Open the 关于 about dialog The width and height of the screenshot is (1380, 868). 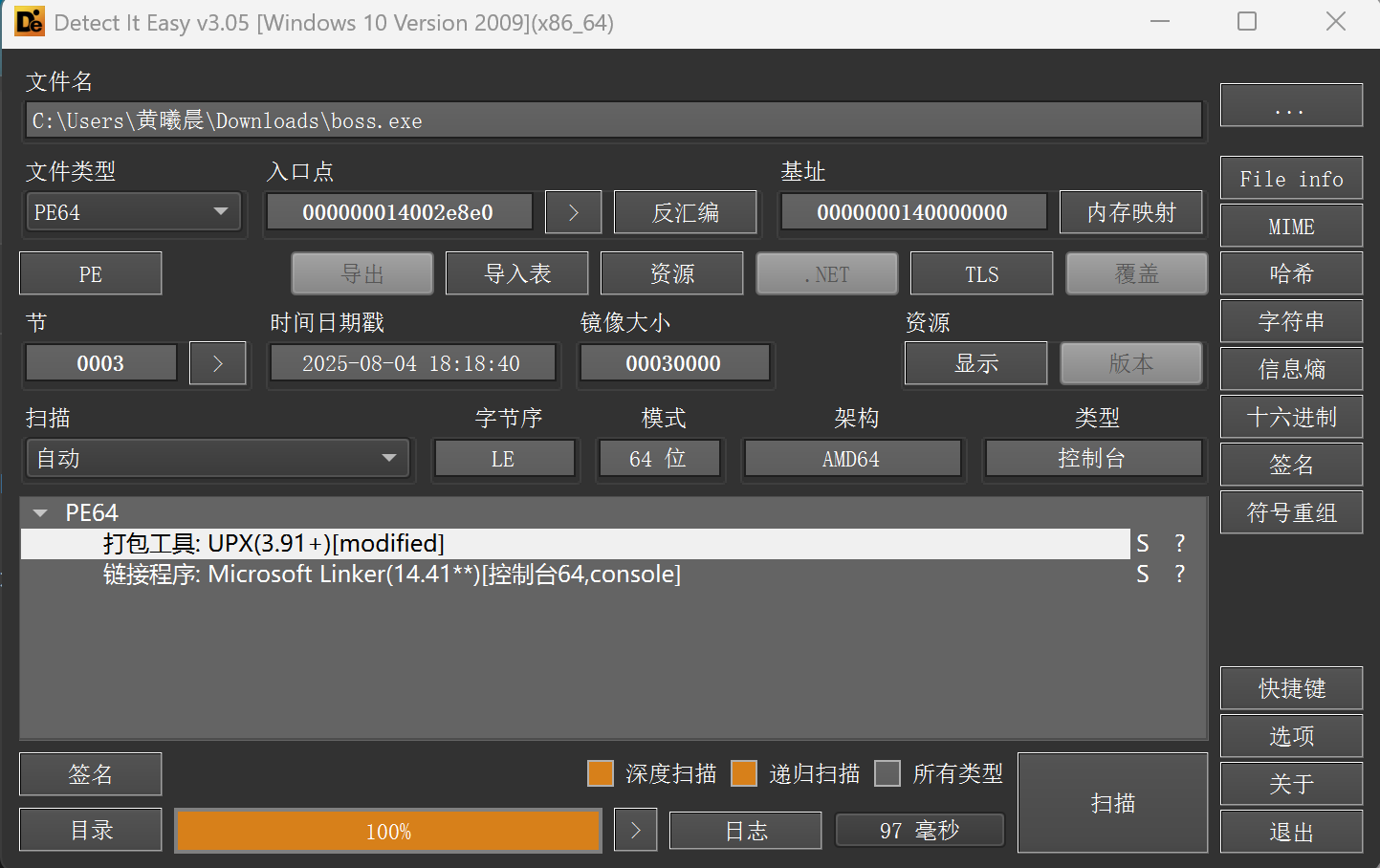click(1291, 784)
